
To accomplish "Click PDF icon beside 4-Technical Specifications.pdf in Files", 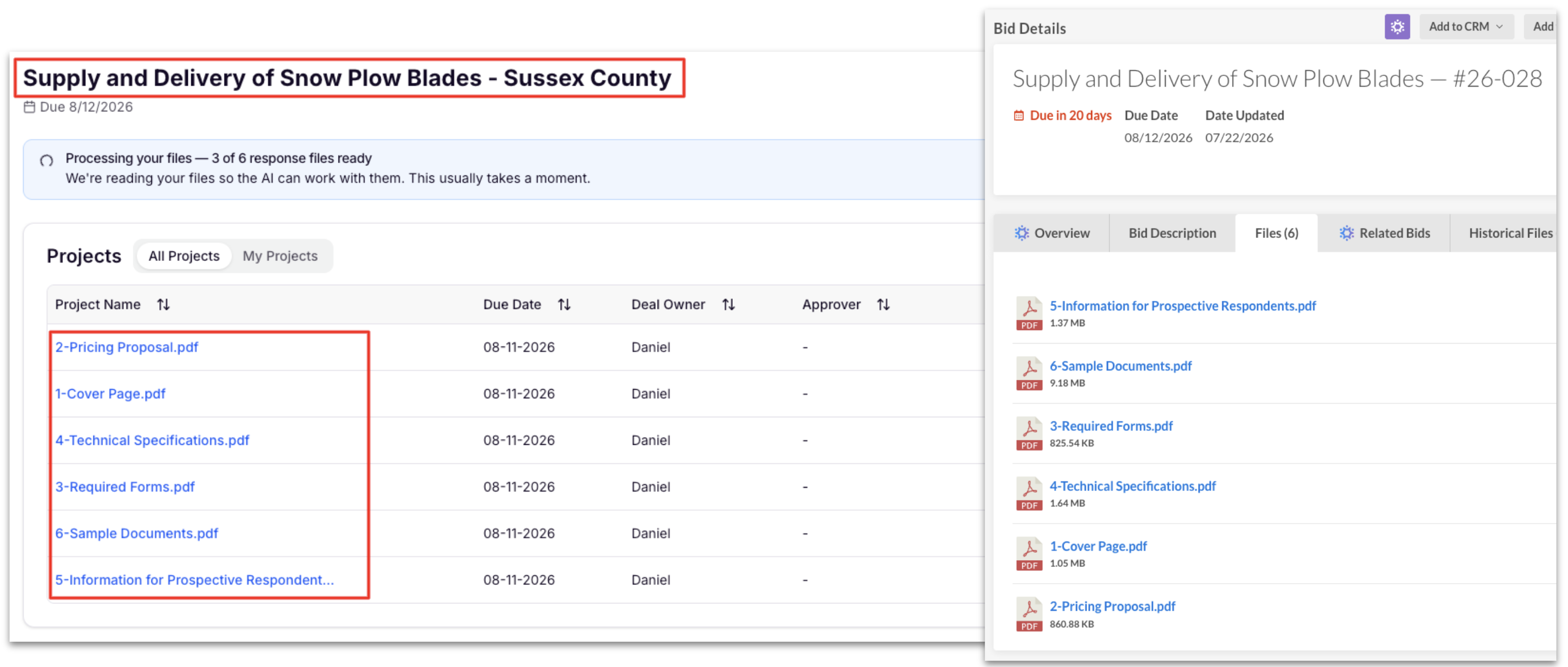I will tap(1029, 494).
